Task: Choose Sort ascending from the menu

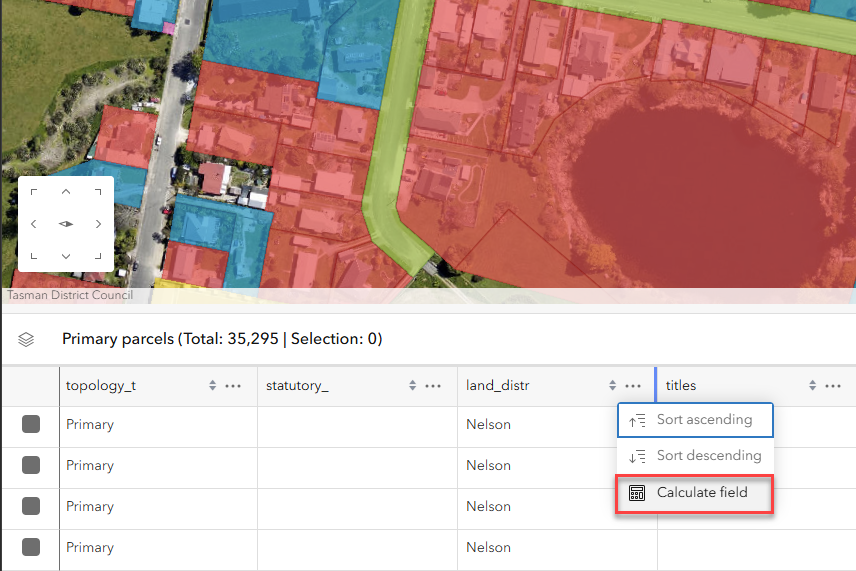Action: 695,420
